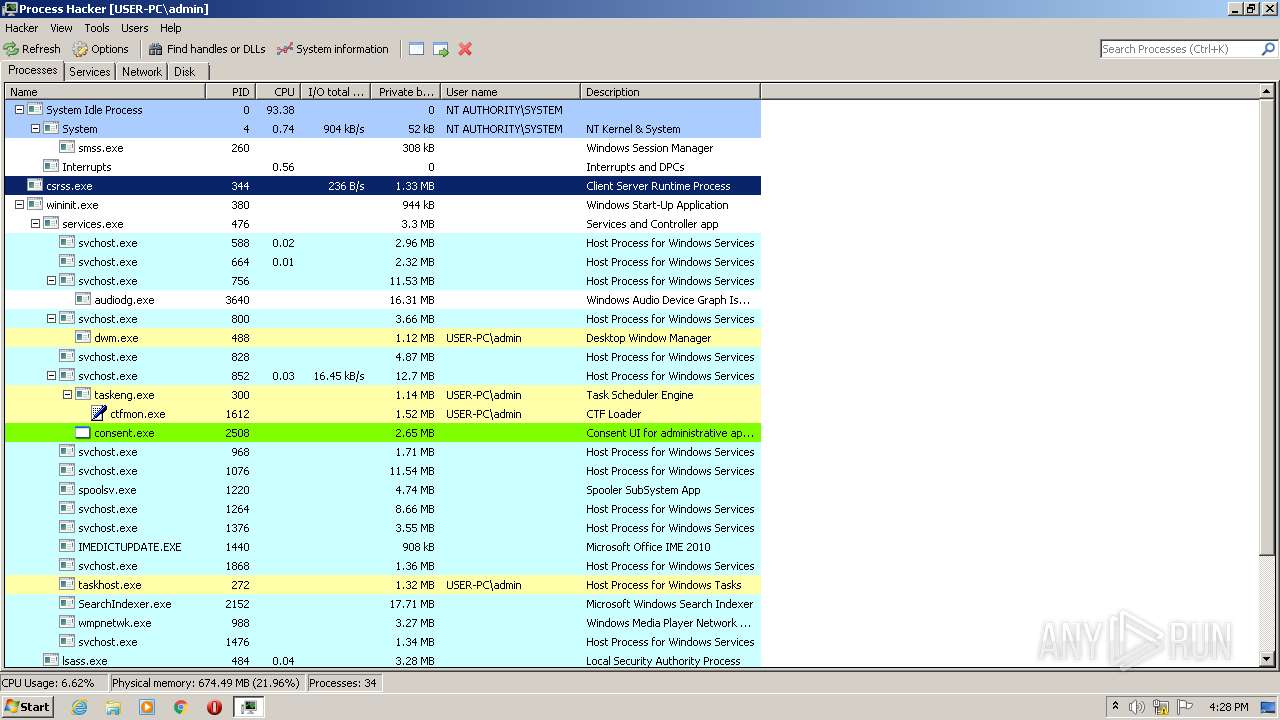Open the Users menu

134,28
